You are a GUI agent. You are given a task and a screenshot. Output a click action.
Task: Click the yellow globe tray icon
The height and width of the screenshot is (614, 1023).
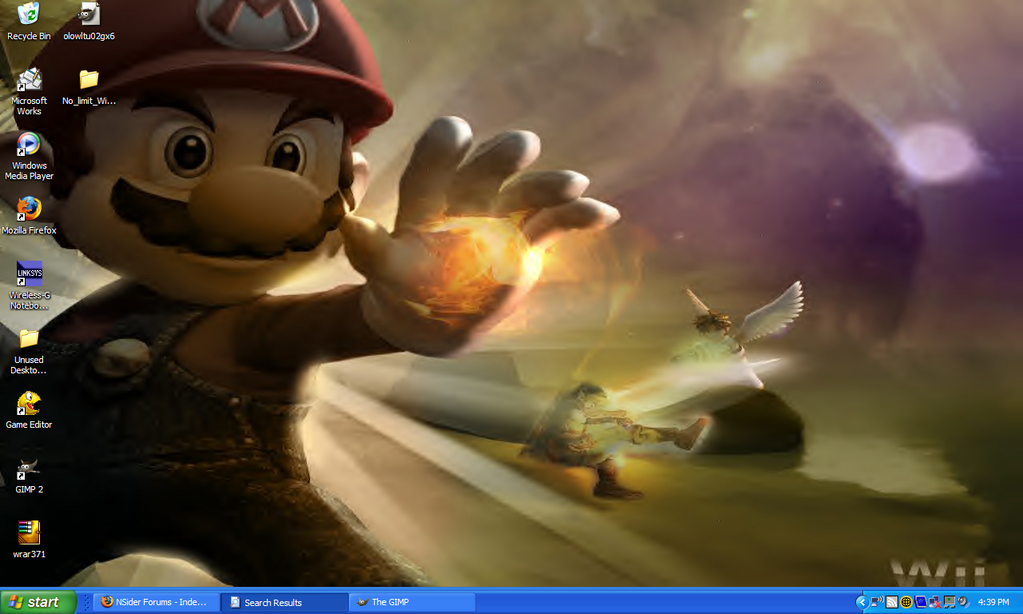(906, 602)
